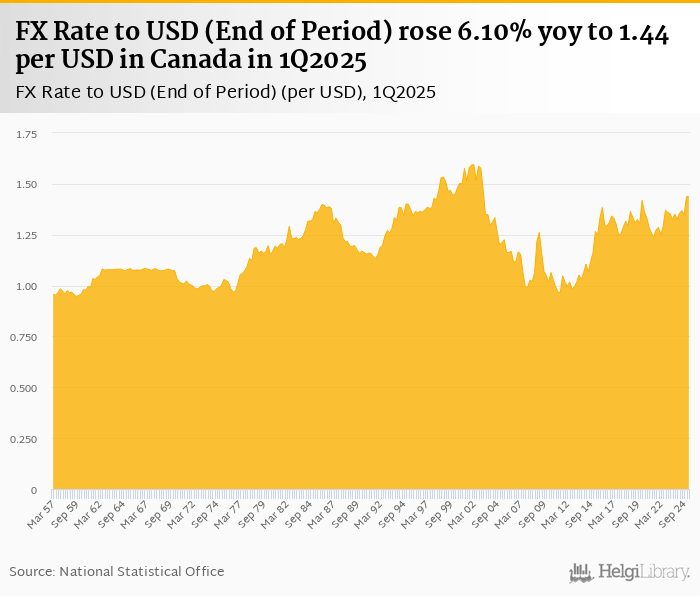This screenshot has width=700, height=596.
Task: Click the 1.00 y-axis value label
Action: pyautogui.click(x=26, y=287)
